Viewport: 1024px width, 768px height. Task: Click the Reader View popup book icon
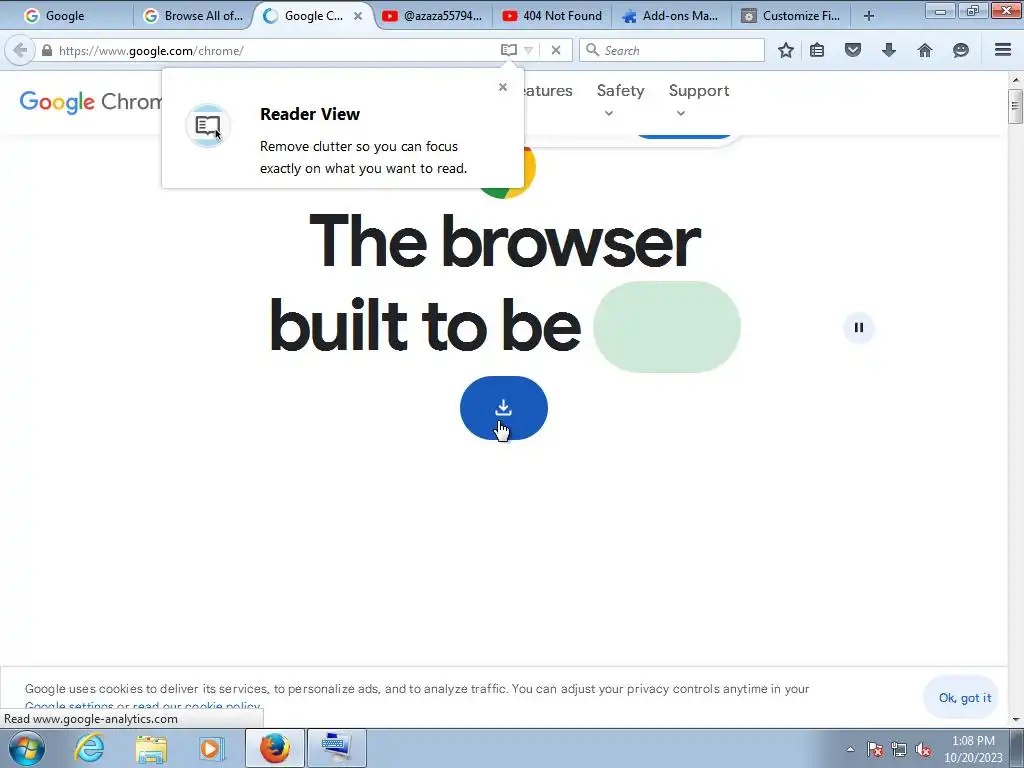coord(208,125)
